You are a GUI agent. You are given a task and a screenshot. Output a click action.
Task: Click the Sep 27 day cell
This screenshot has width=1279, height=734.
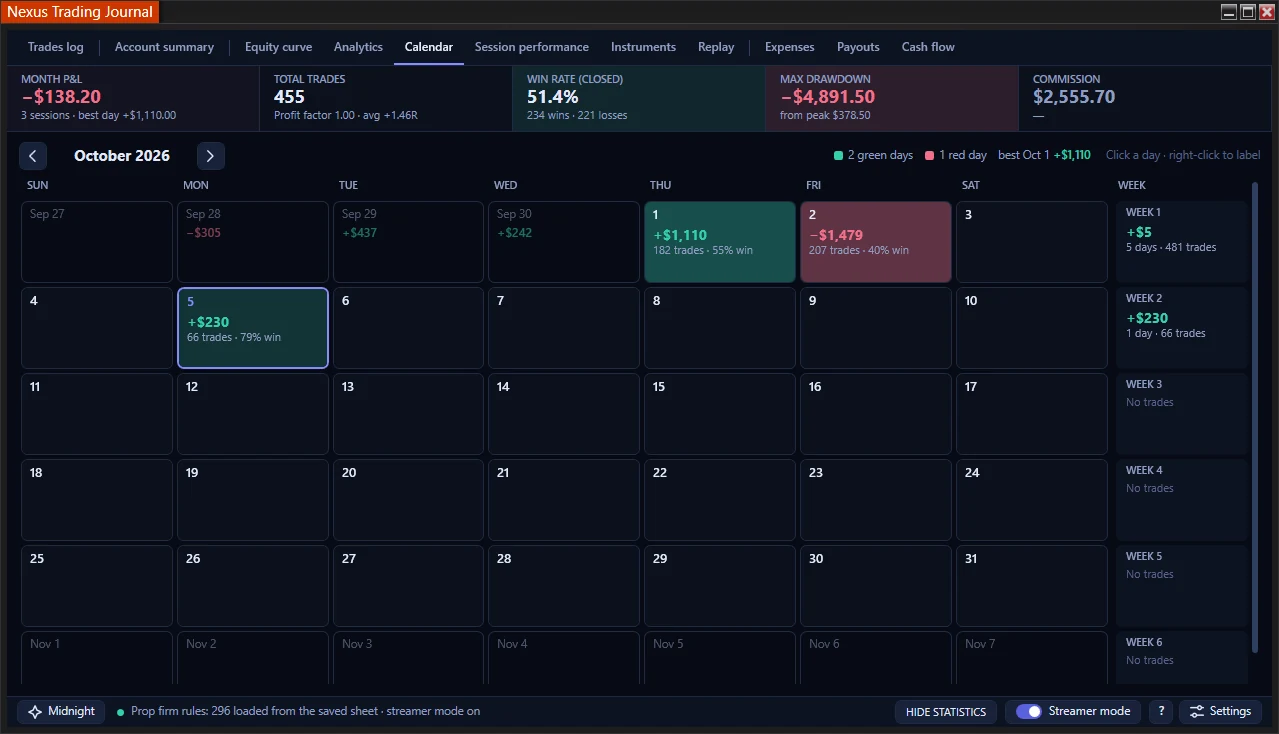pyautogui.click(x=97, y=242)
